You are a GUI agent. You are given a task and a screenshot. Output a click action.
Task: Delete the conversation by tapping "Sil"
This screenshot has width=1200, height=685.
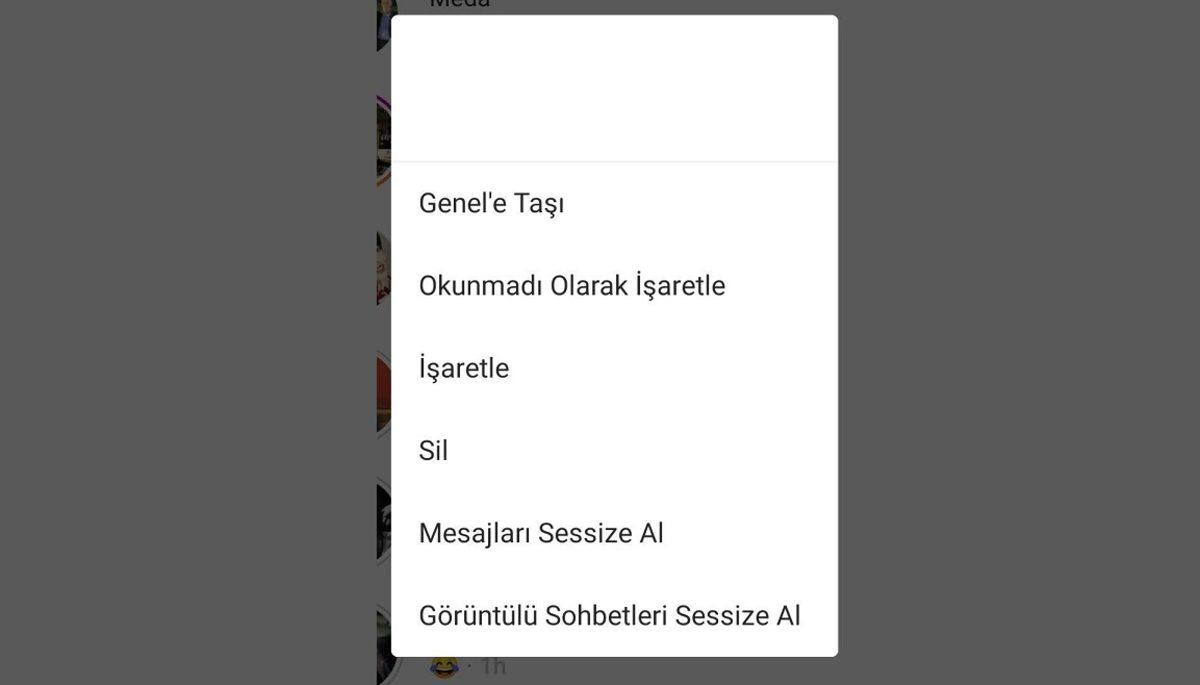[x=432, y=450]
